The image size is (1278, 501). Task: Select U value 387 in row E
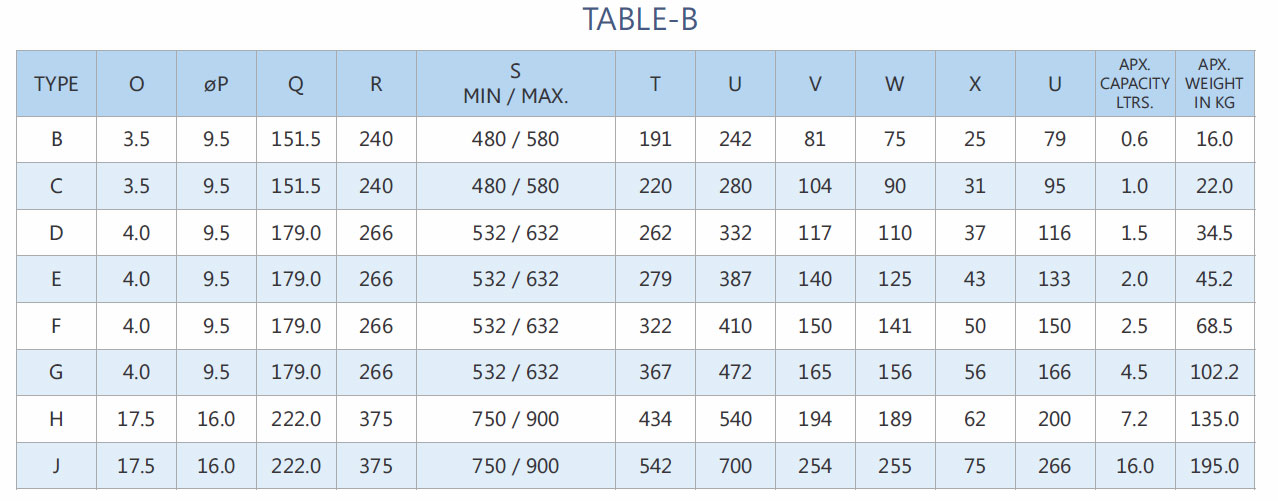pos(735,279)
